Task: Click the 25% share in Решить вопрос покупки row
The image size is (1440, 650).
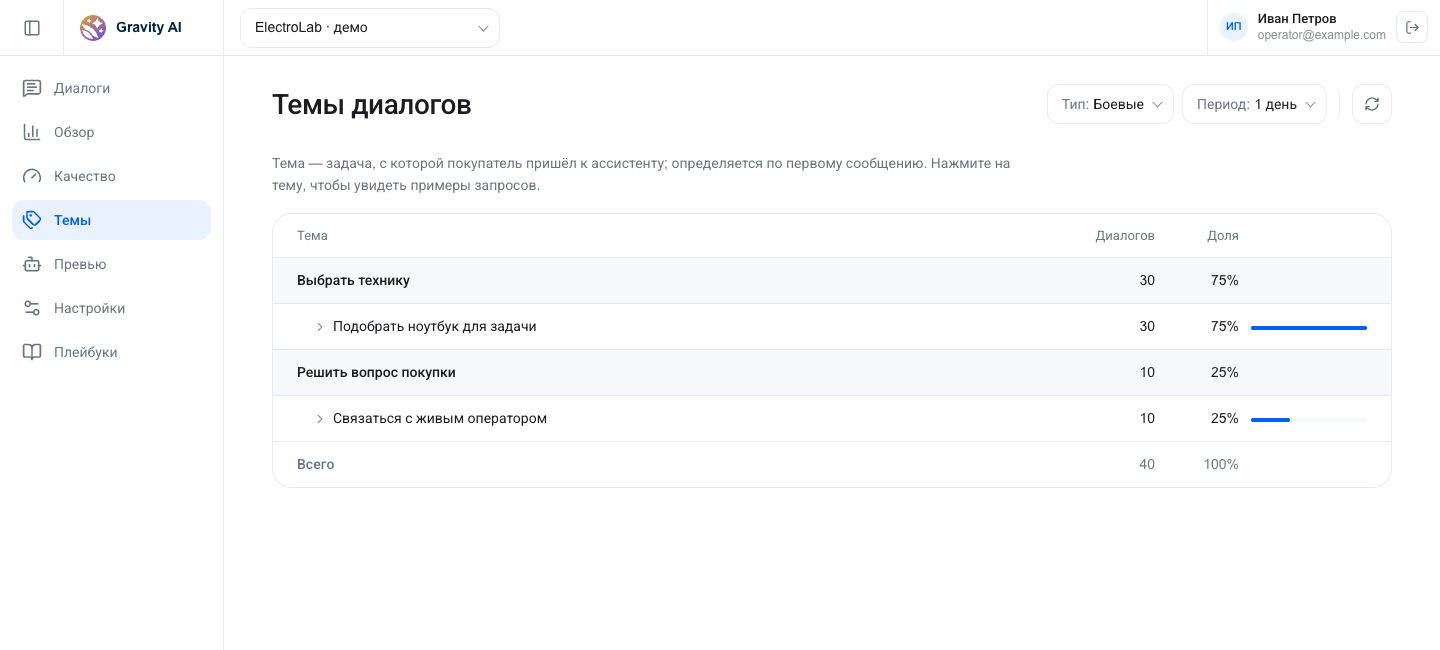Action: 1225,373
